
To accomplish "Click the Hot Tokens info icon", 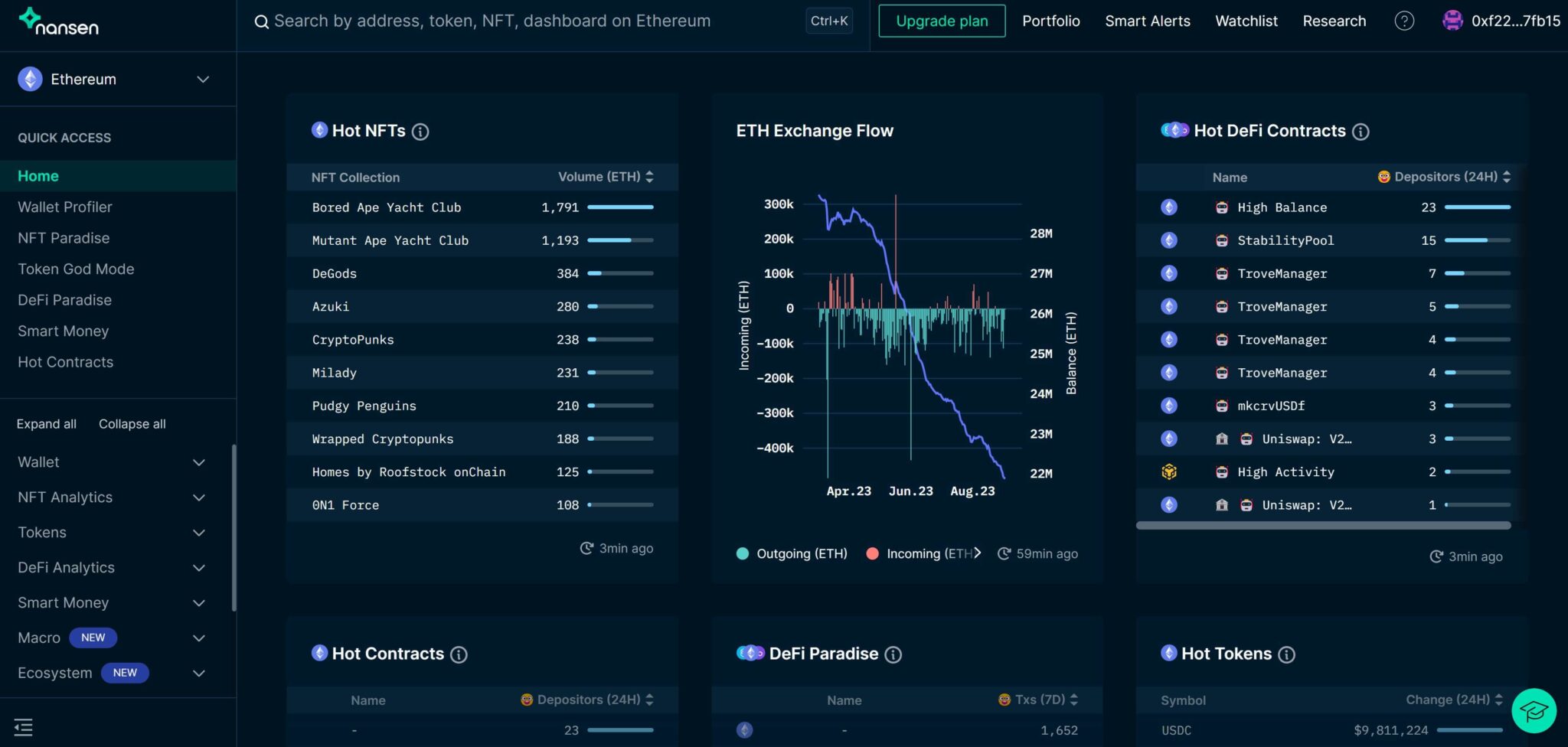I will [1287, 654].
